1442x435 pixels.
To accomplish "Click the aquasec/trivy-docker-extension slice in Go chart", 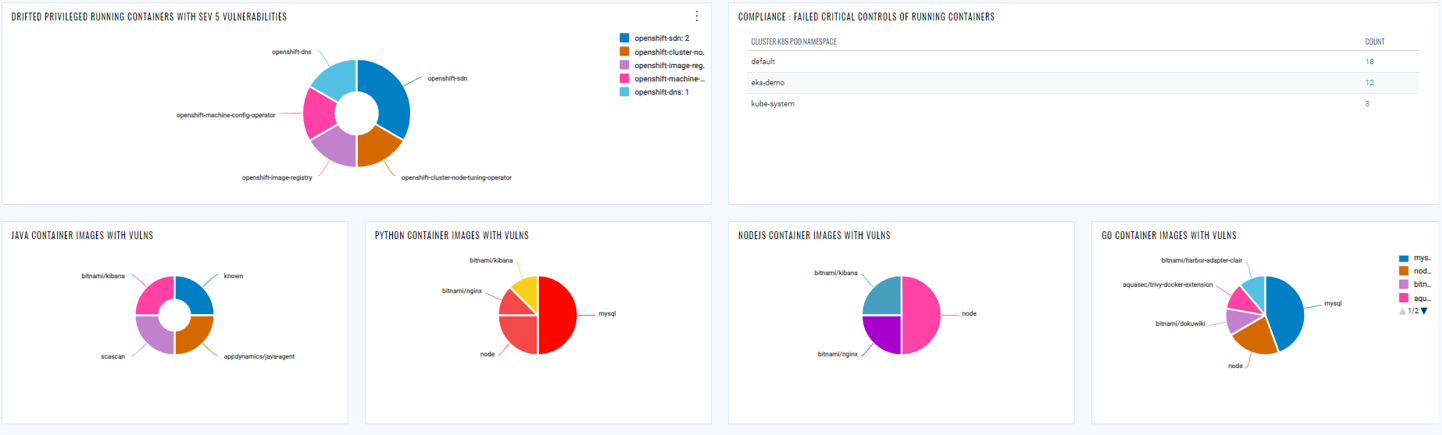I will click(1240, 299).
